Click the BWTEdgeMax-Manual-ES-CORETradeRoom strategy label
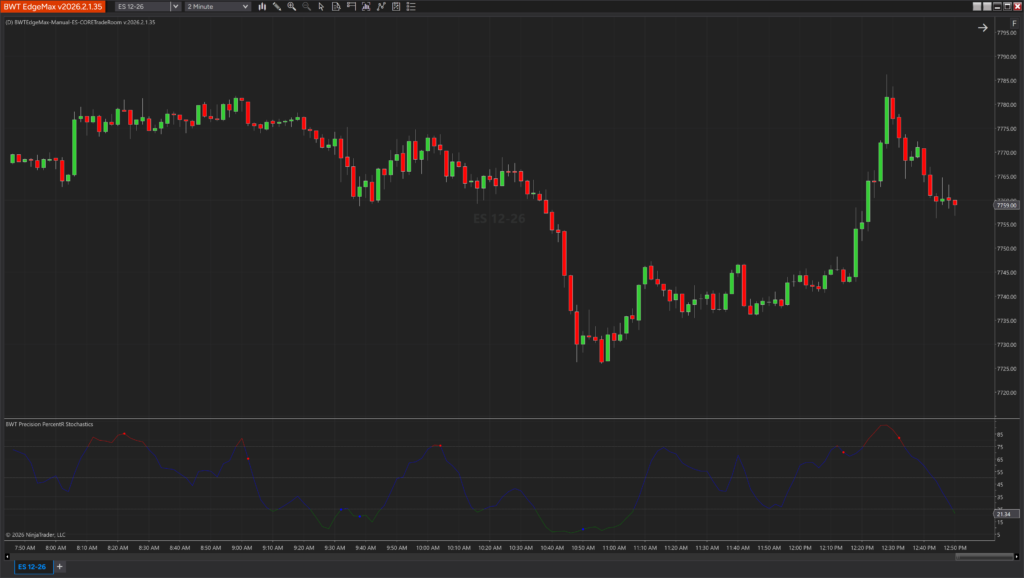Image resolution: width=1024 pixels, height=578 pixels. pyautogui.click(x=80, y=22)
